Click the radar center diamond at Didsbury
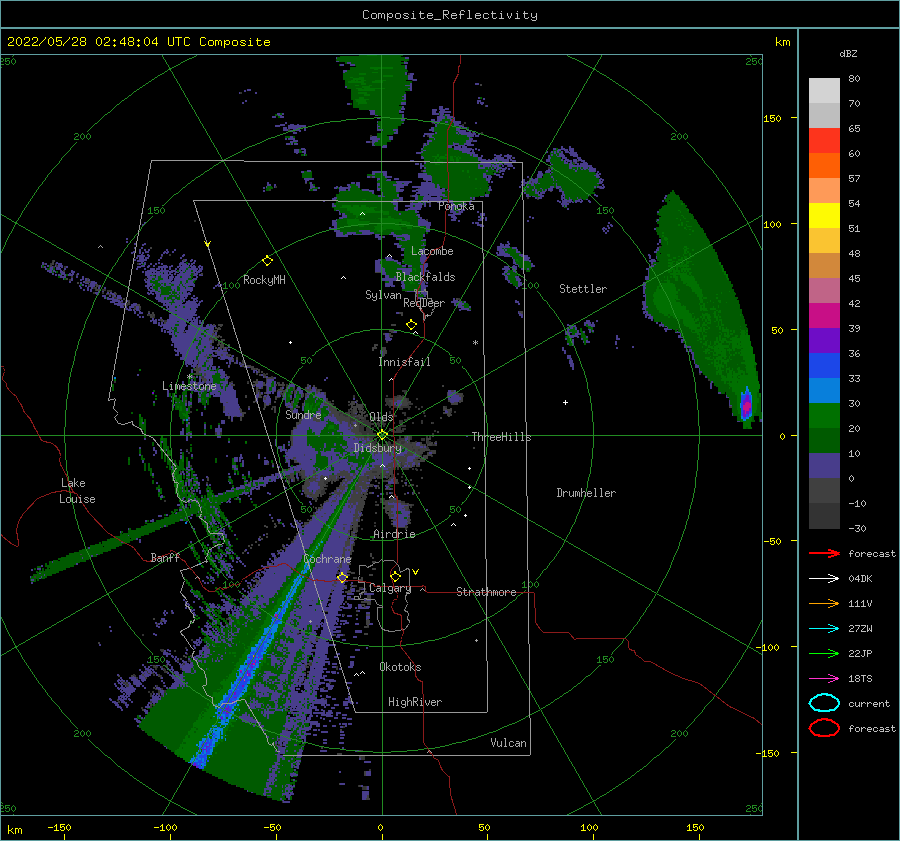Viewport: 900px width, 841px height. coord(382,435)
